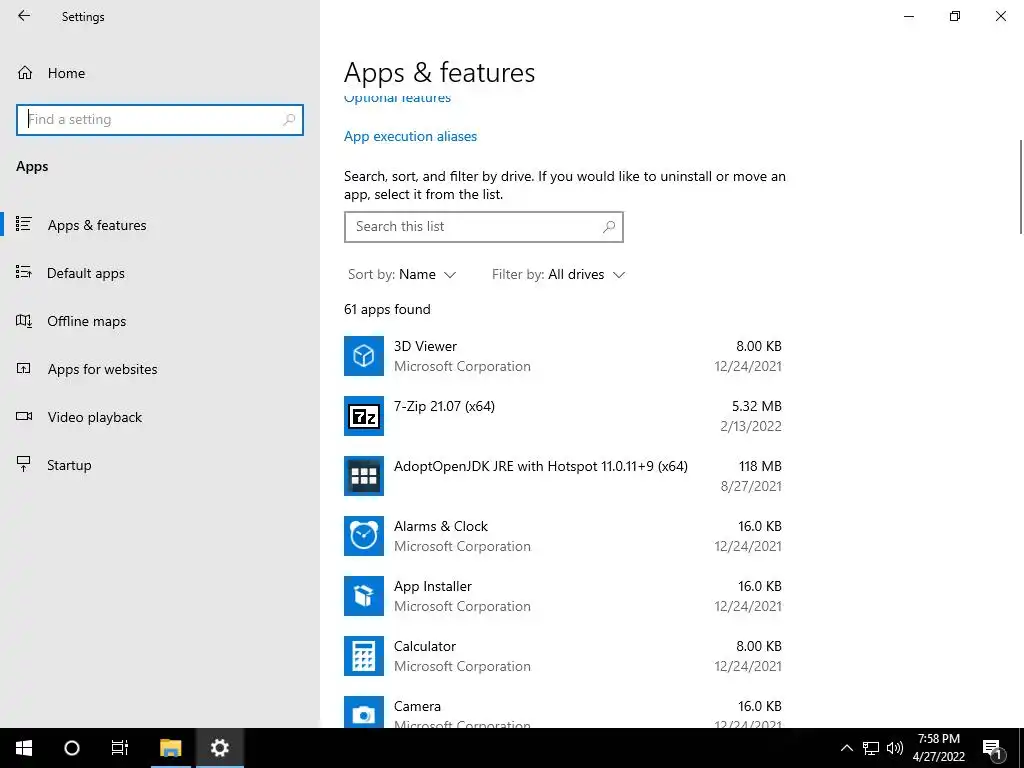Select the App Installer app icon
1024x768 pixels.
[x=364, y=596]
